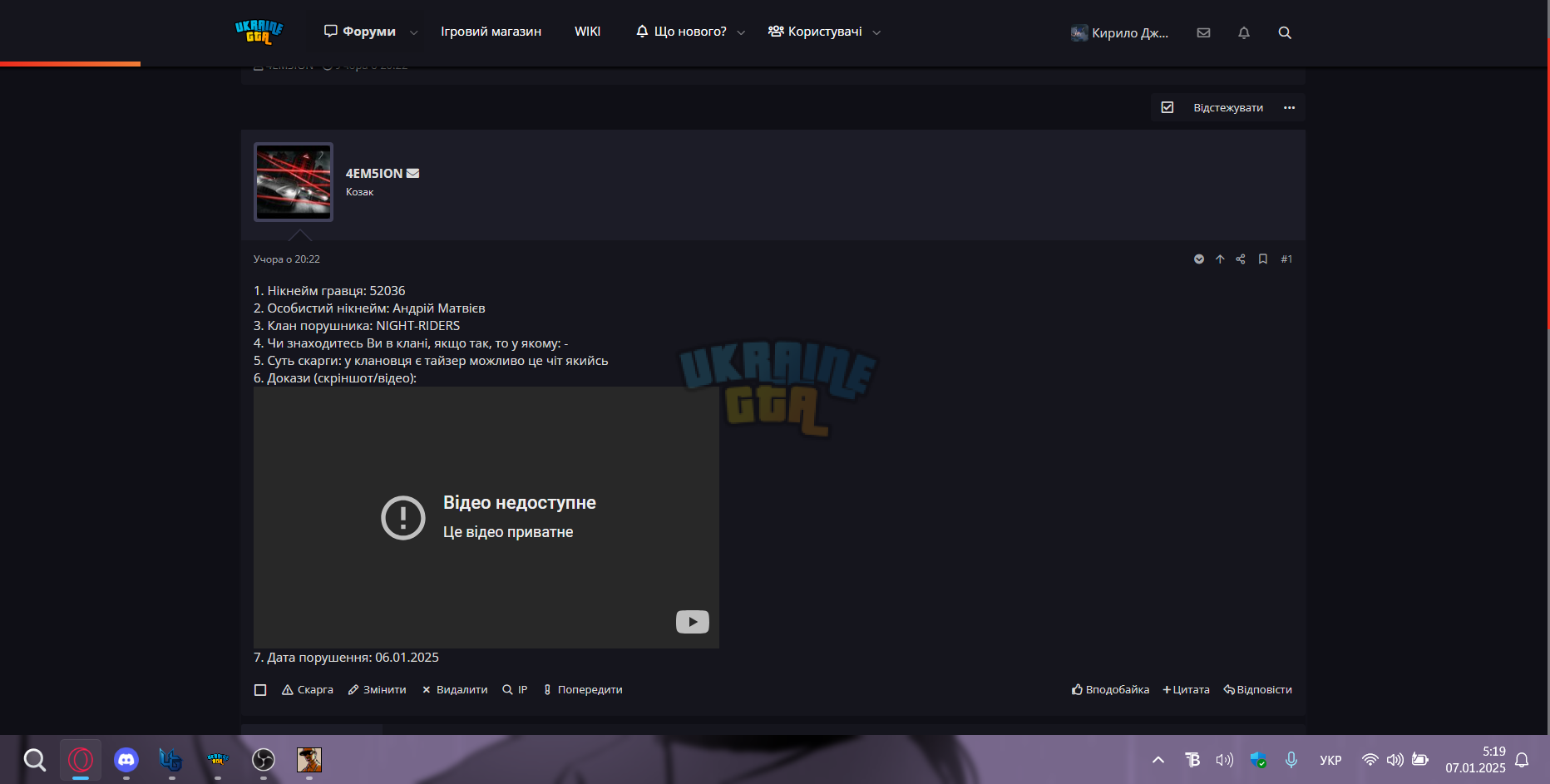Open the Ігровий магазин menu item
This screenshot has width=1550, height=784.
[491, 32]
